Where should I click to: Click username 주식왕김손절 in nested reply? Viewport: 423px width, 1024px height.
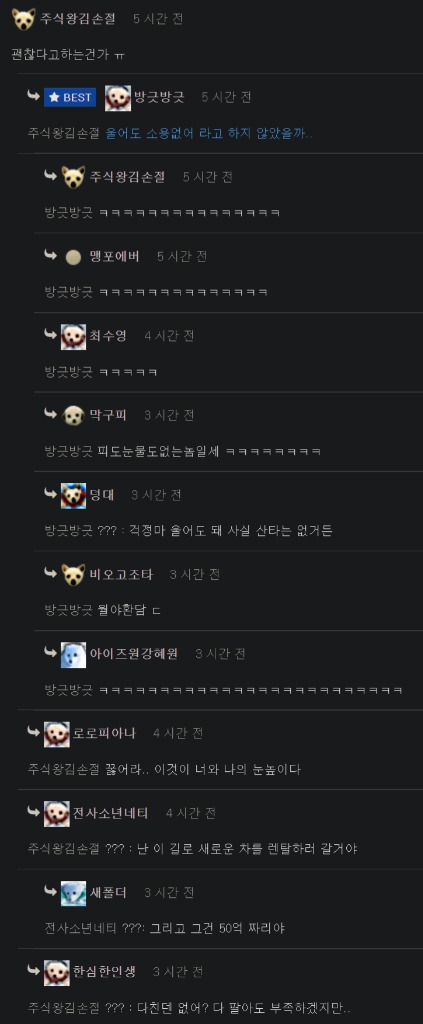127,177
